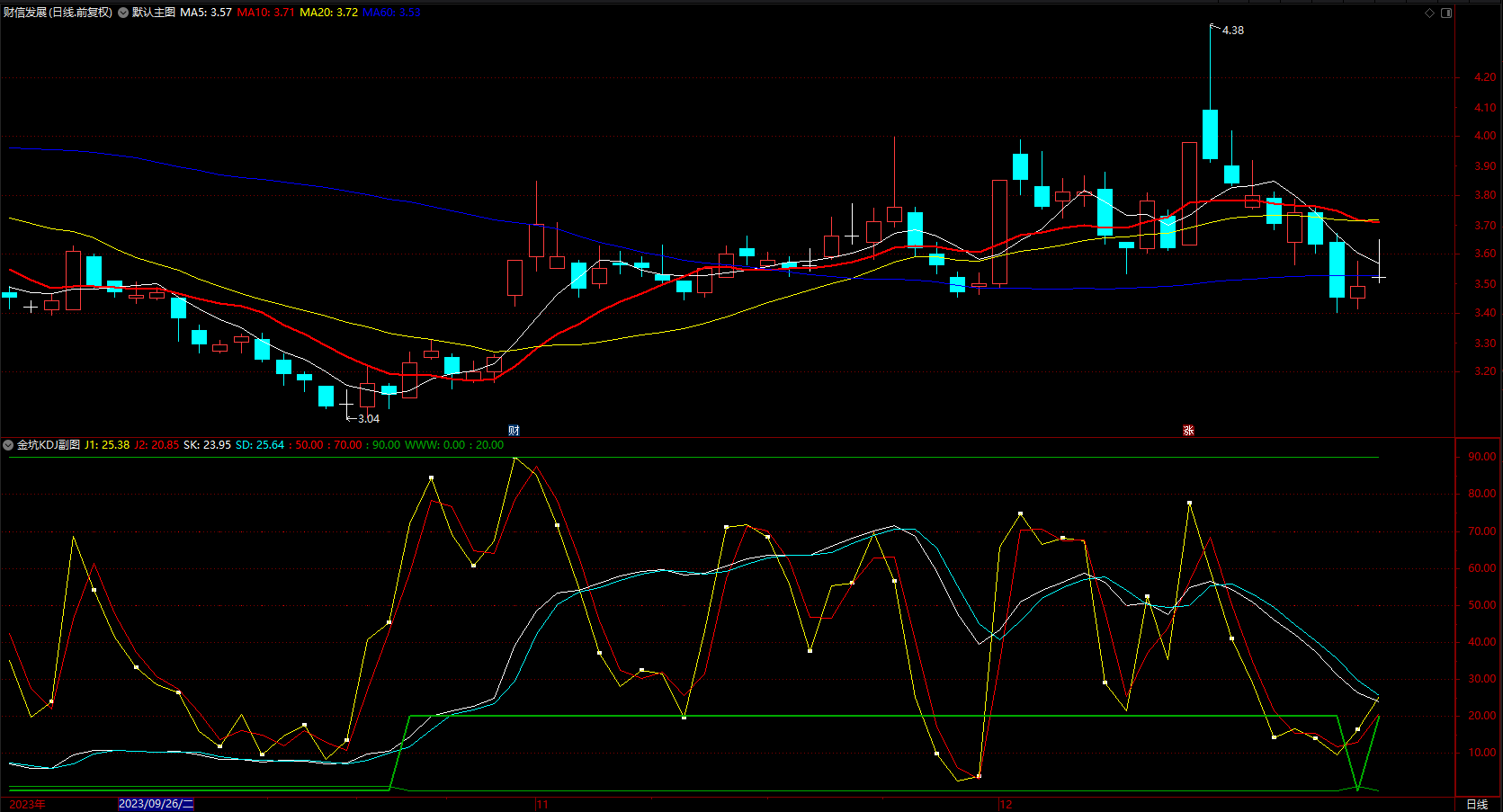The height and width of the screenshot is (812, 1503).
Task: Toggle the side panel icon at top right
Action: tap(1446, 13)
